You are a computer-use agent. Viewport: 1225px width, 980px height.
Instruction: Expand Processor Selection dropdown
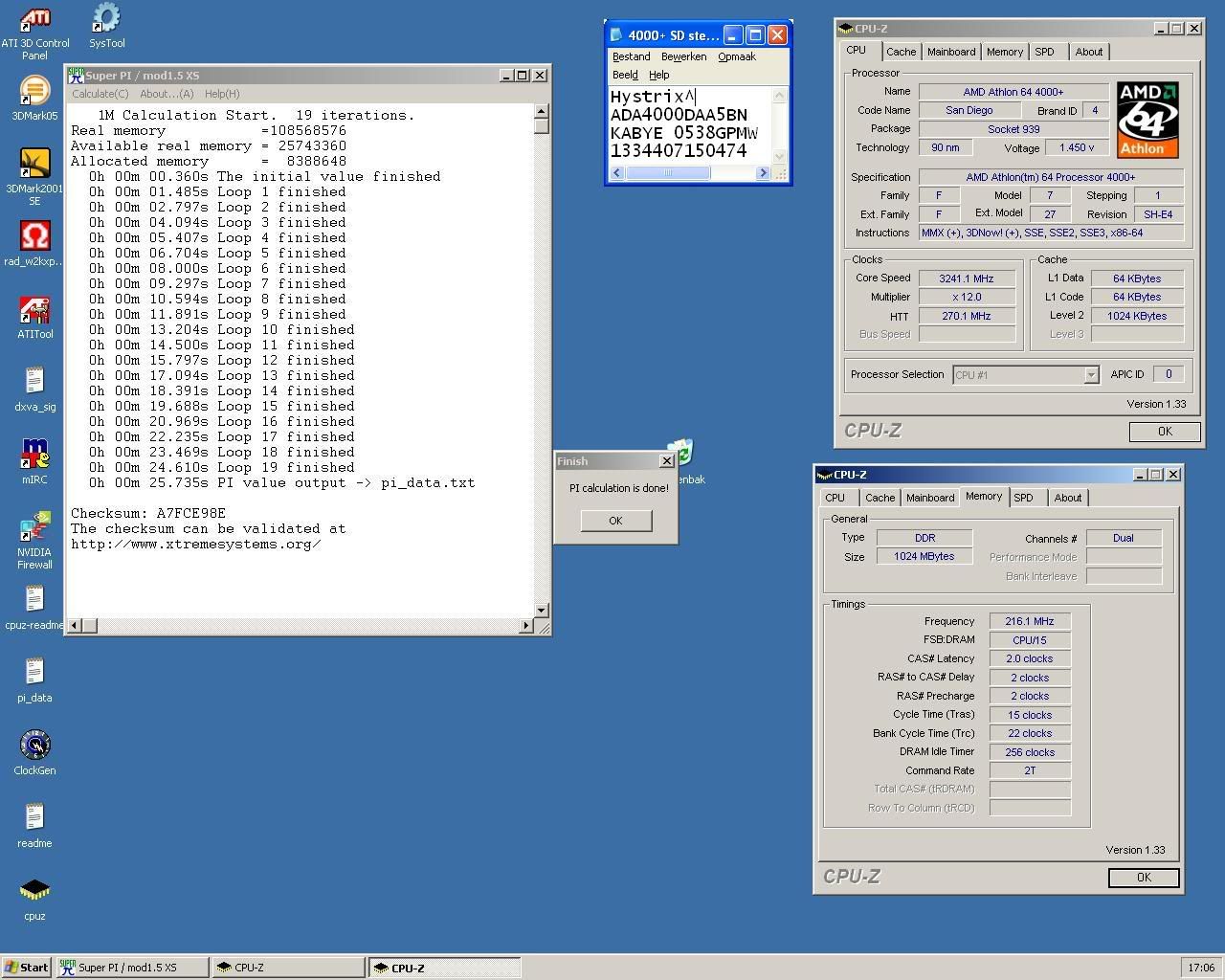tap(1091, 375)
